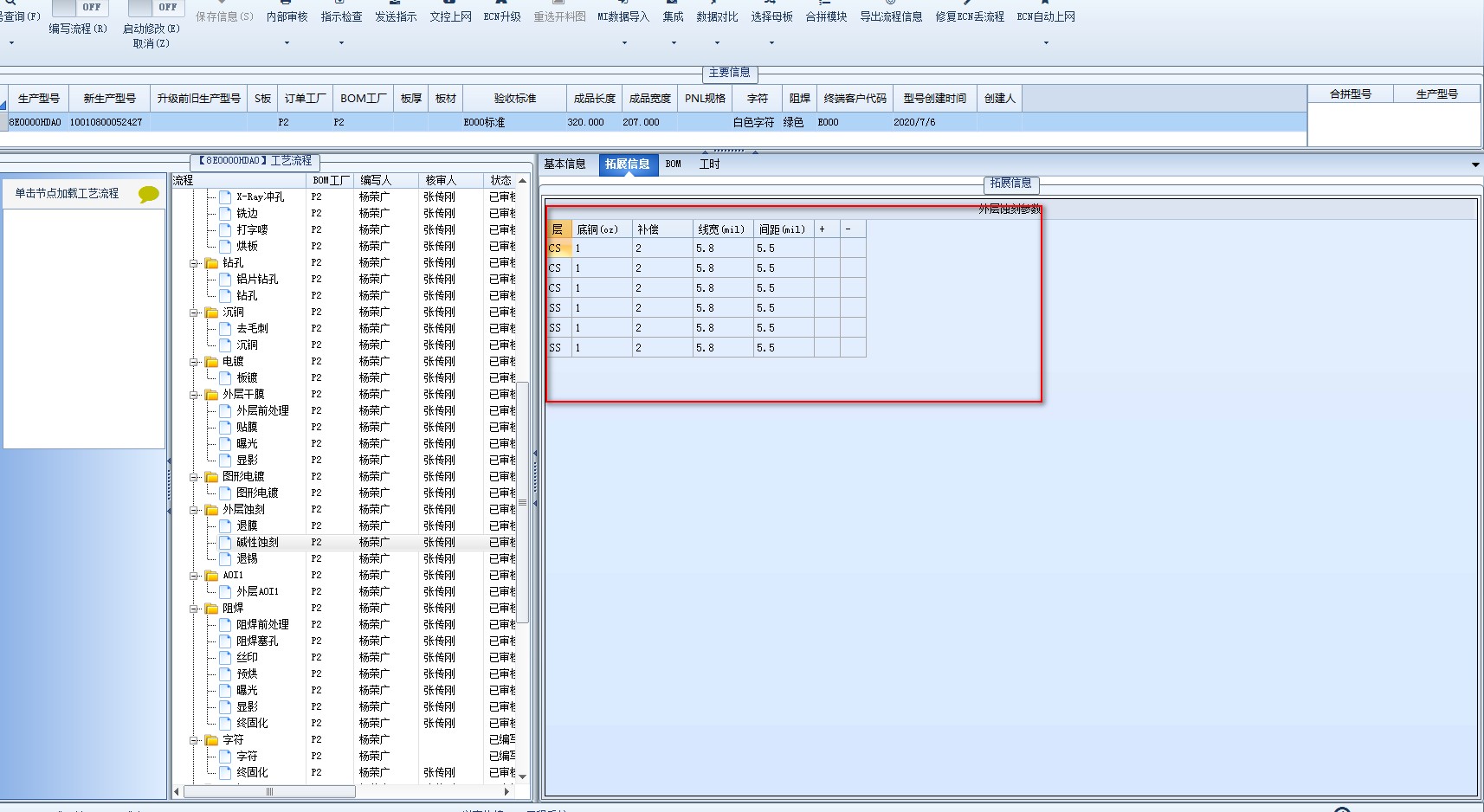Click the document icon beside 碱性蚀刻
This screenshot has width=1484, height=812.
pyautogui.click(x=225, y=542)
